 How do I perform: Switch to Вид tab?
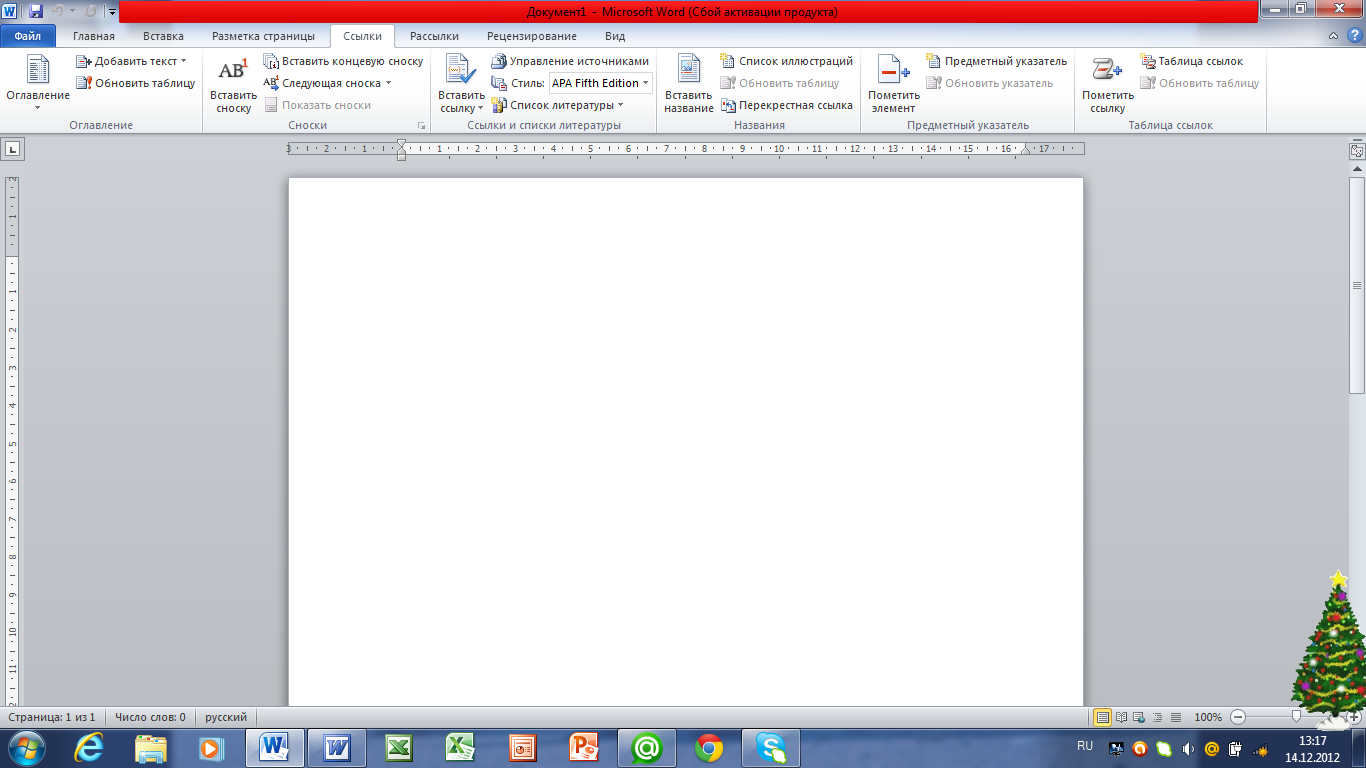(614, 36)
